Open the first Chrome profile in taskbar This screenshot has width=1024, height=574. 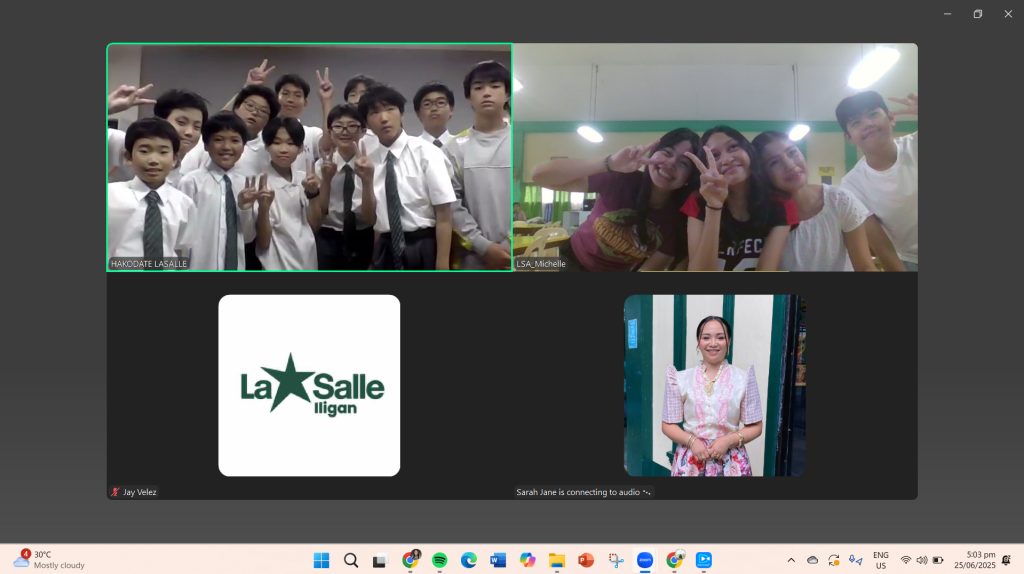pyautogui.click(x=410, y=560)
